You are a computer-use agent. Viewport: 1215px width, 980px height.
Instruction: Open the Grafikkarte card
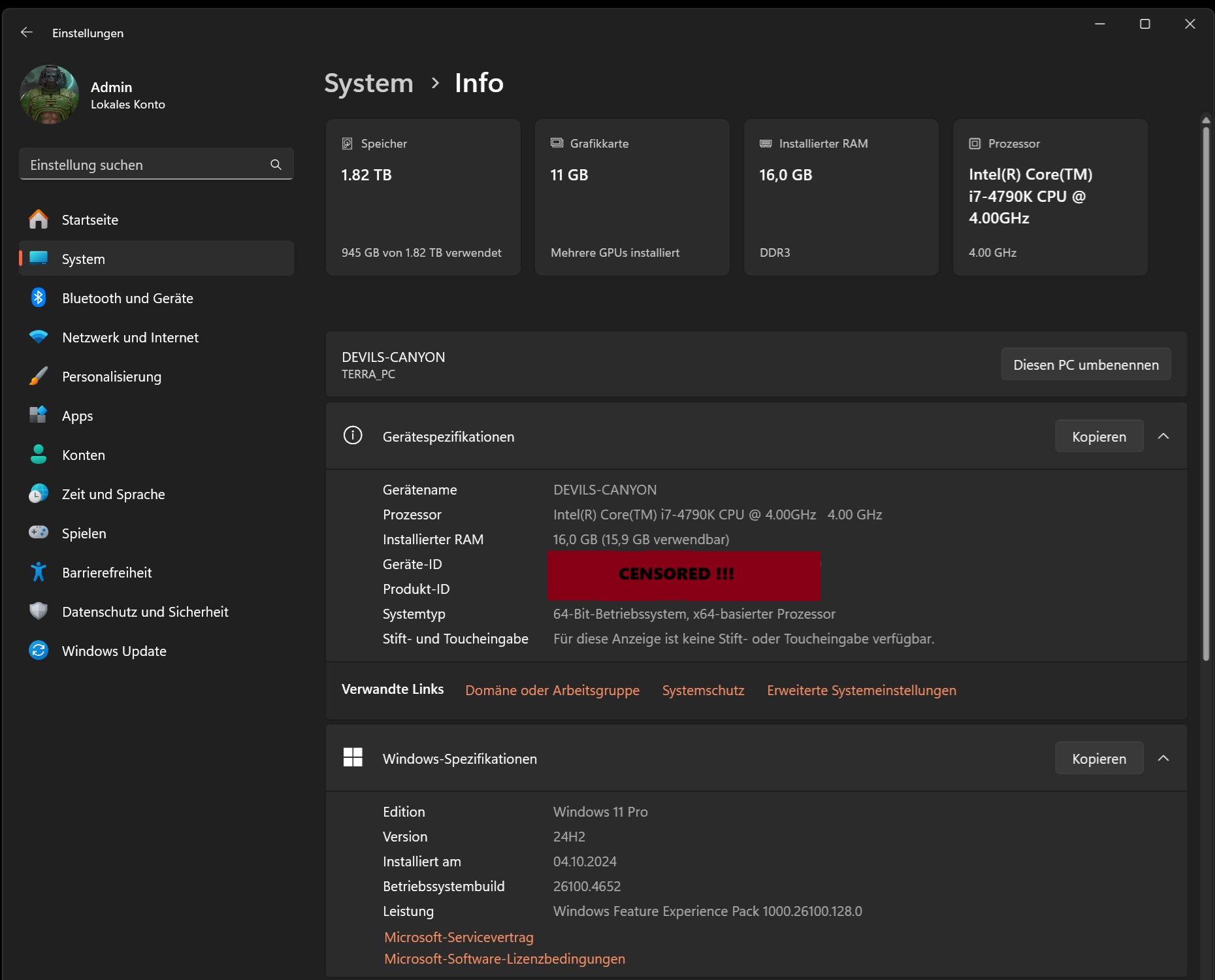[632, 197]
